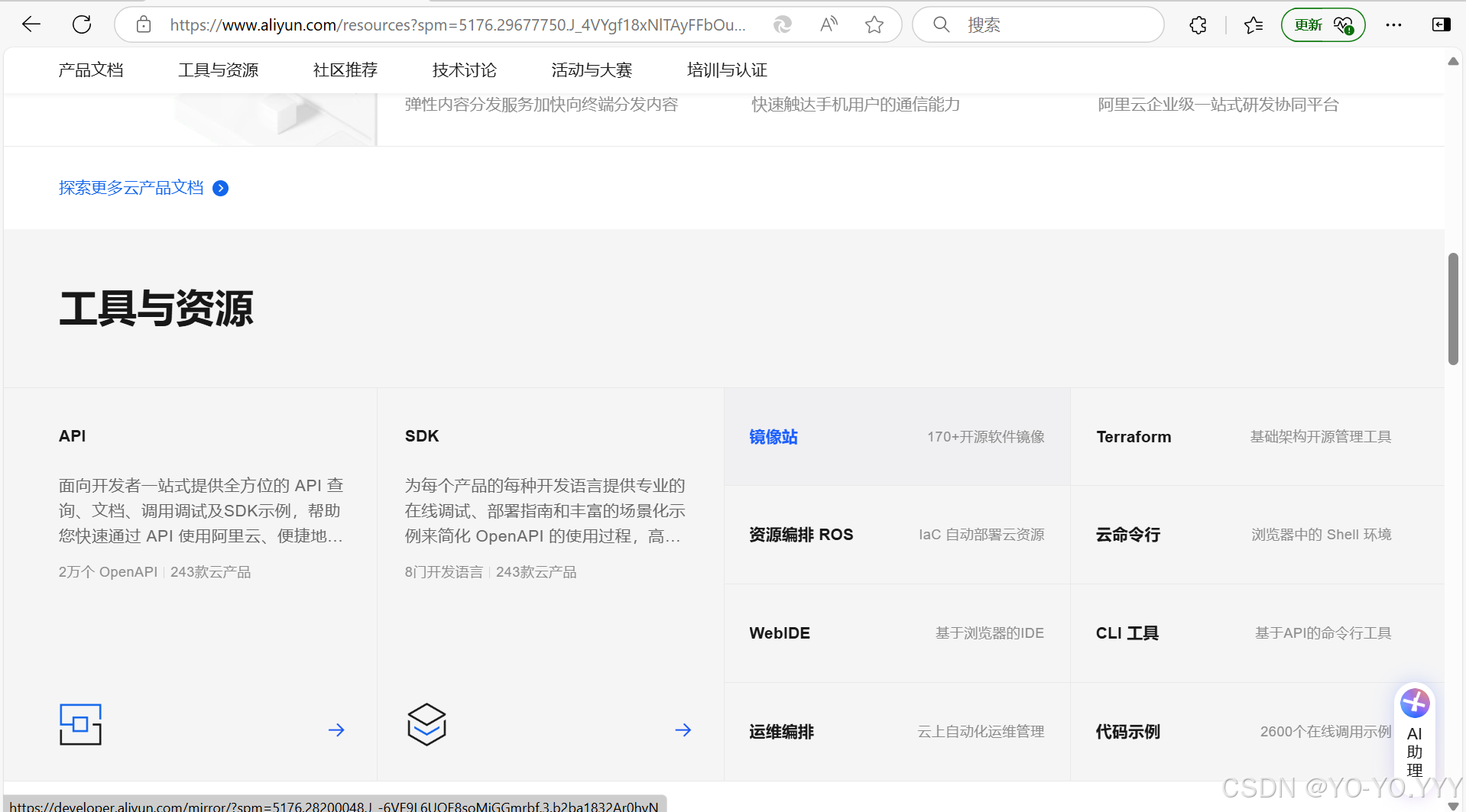Click the API card arrow icon
The image size is (1466, 812).
coord(336,730)
